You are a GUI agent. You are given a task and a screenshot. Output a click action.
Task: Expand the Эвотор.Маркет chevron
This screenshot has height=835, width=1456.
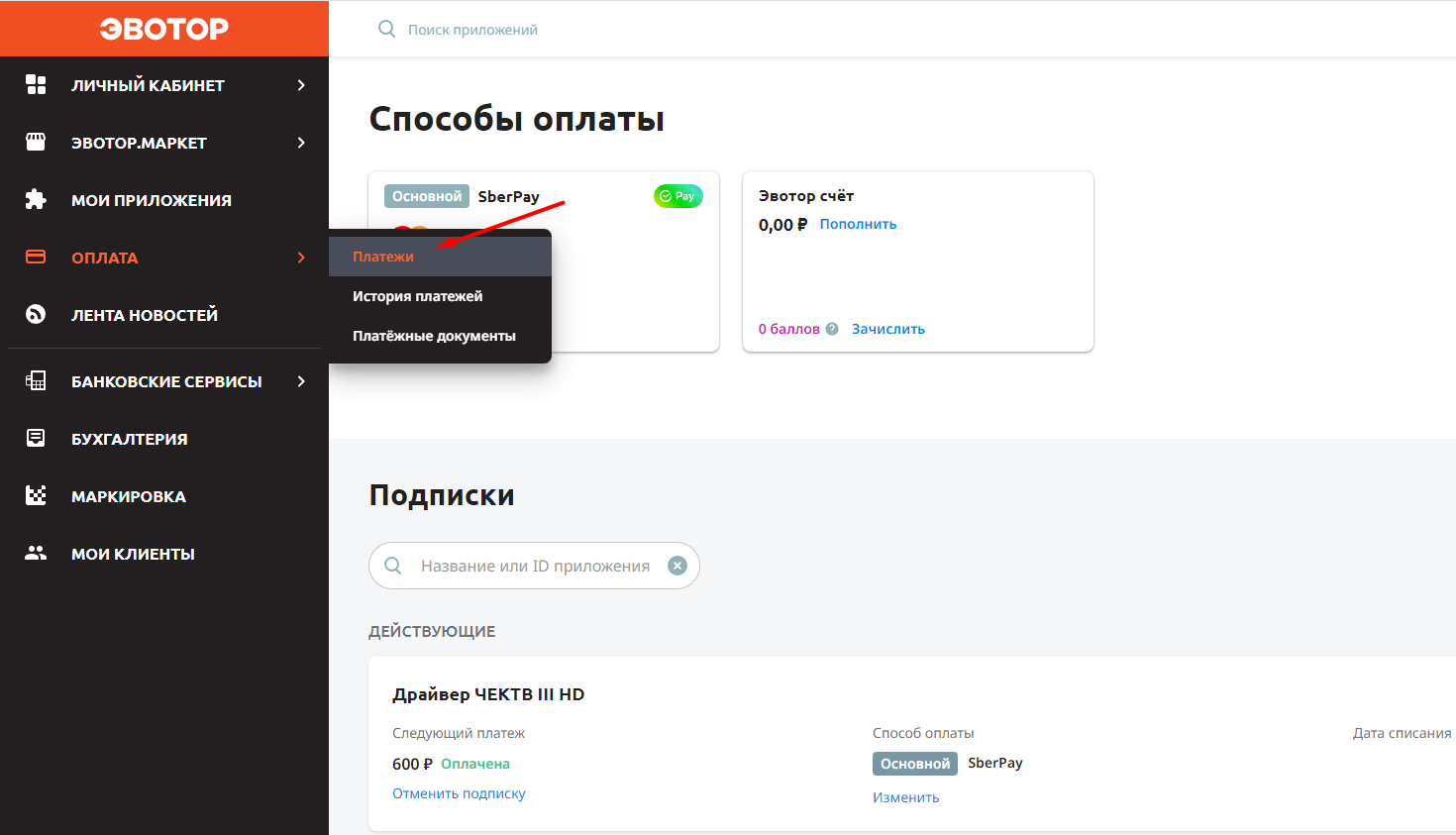click(x=301, y=143)
